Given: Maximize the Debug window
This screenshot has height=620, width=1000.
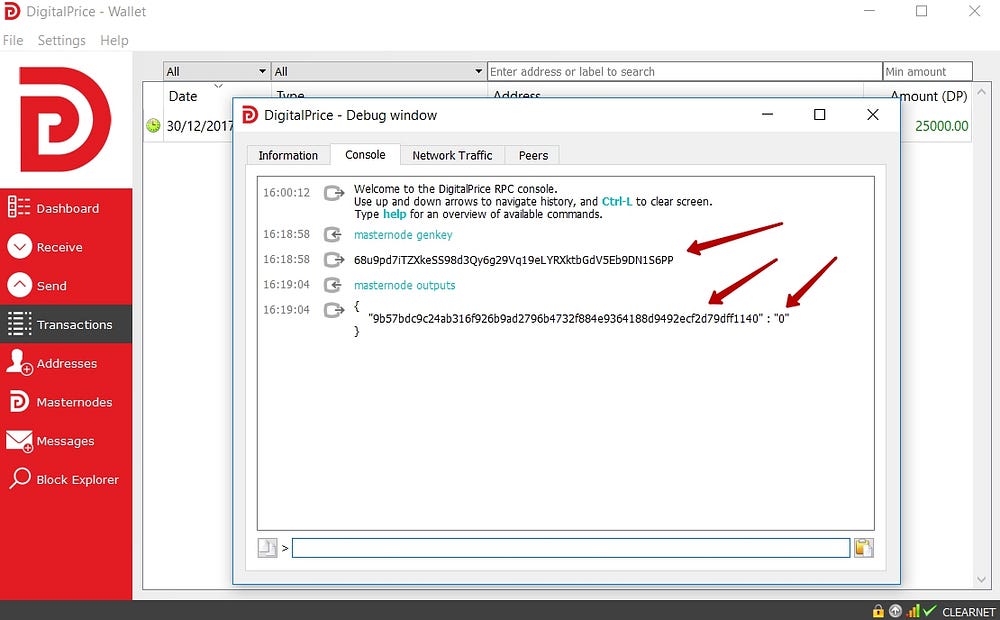Looking at the screenshot, I should pyautogui.click(x=820, y=114).
